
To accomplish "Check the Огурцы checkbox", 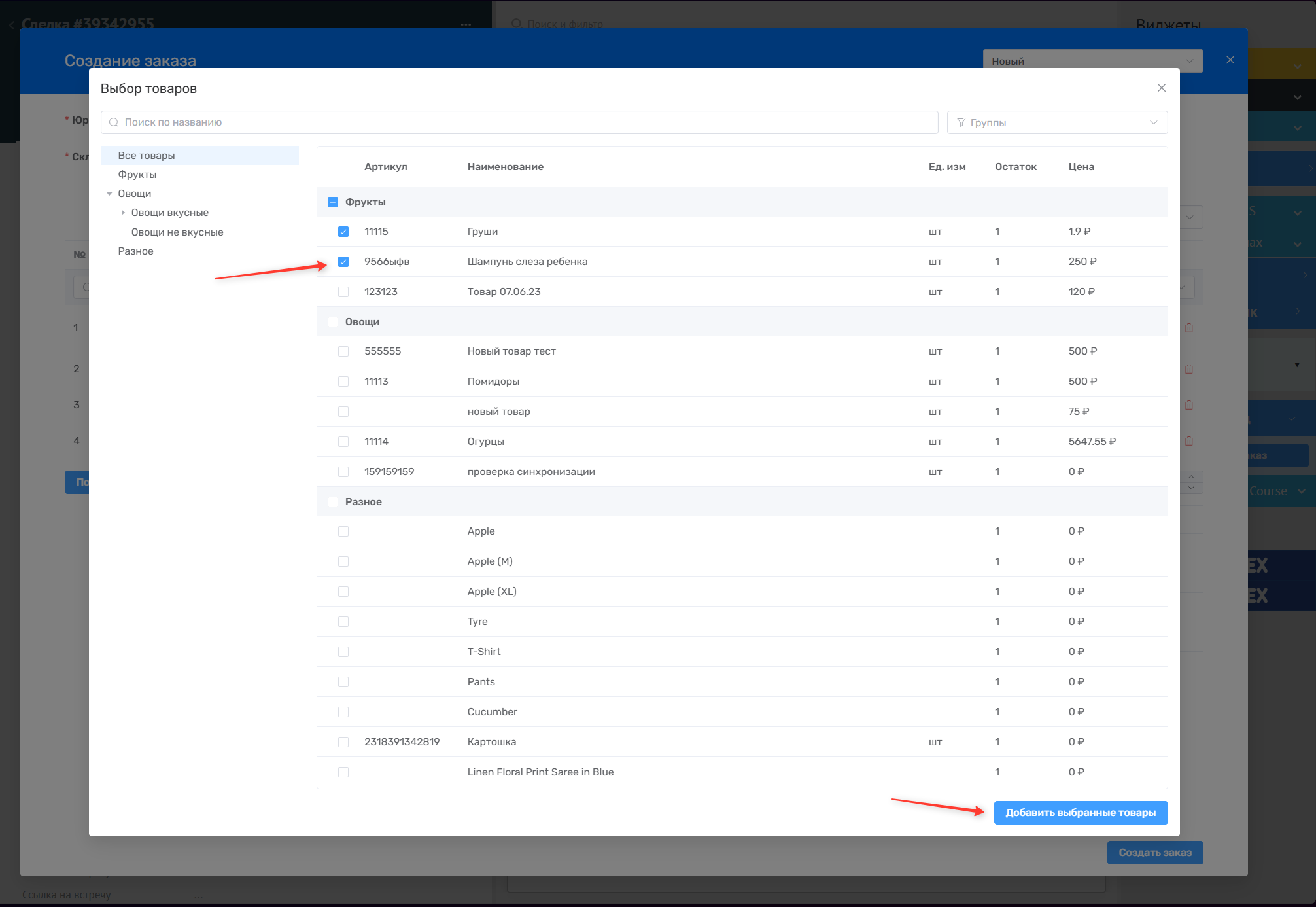I will pyautogui.click(x=343, y=442).
